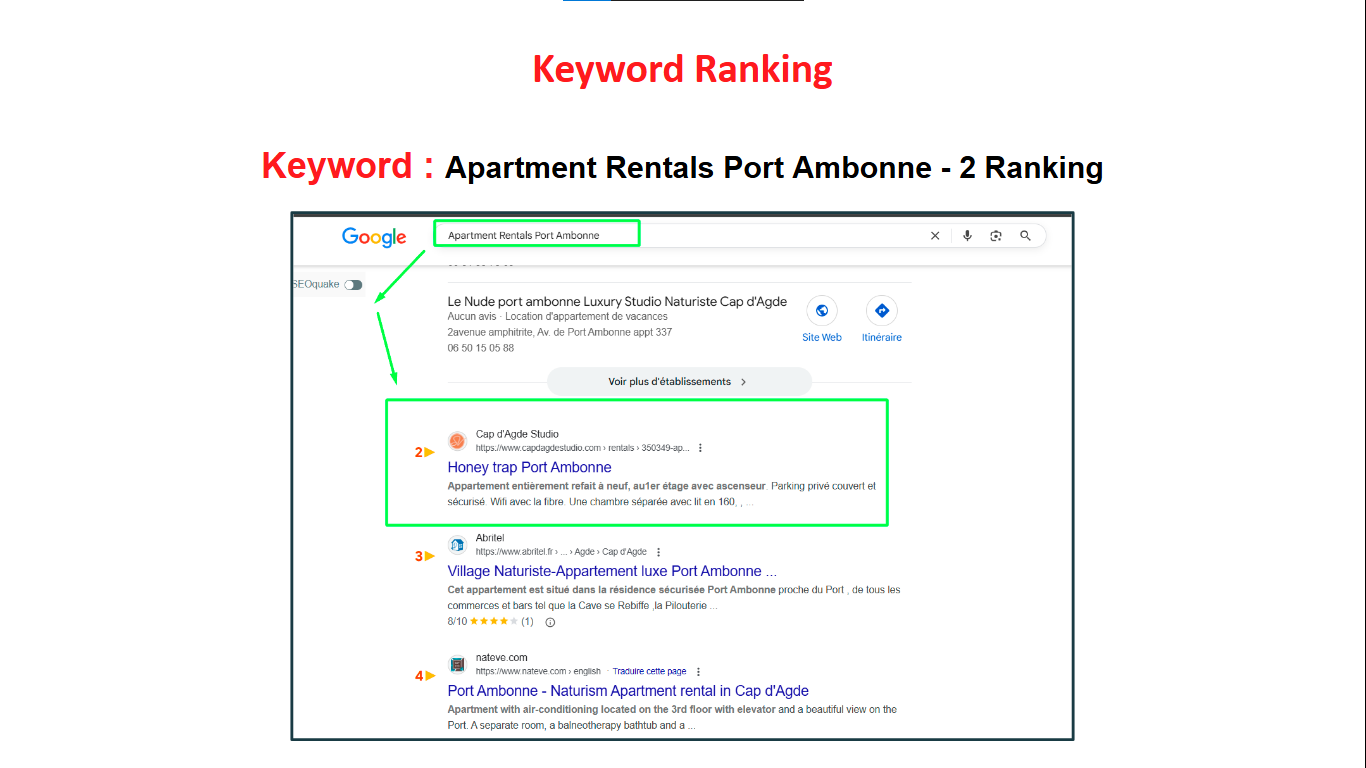Viewport: 1366px width, 768px height.
Task: Click the Abritel site favicon
Action: click(x=457, y=545)
